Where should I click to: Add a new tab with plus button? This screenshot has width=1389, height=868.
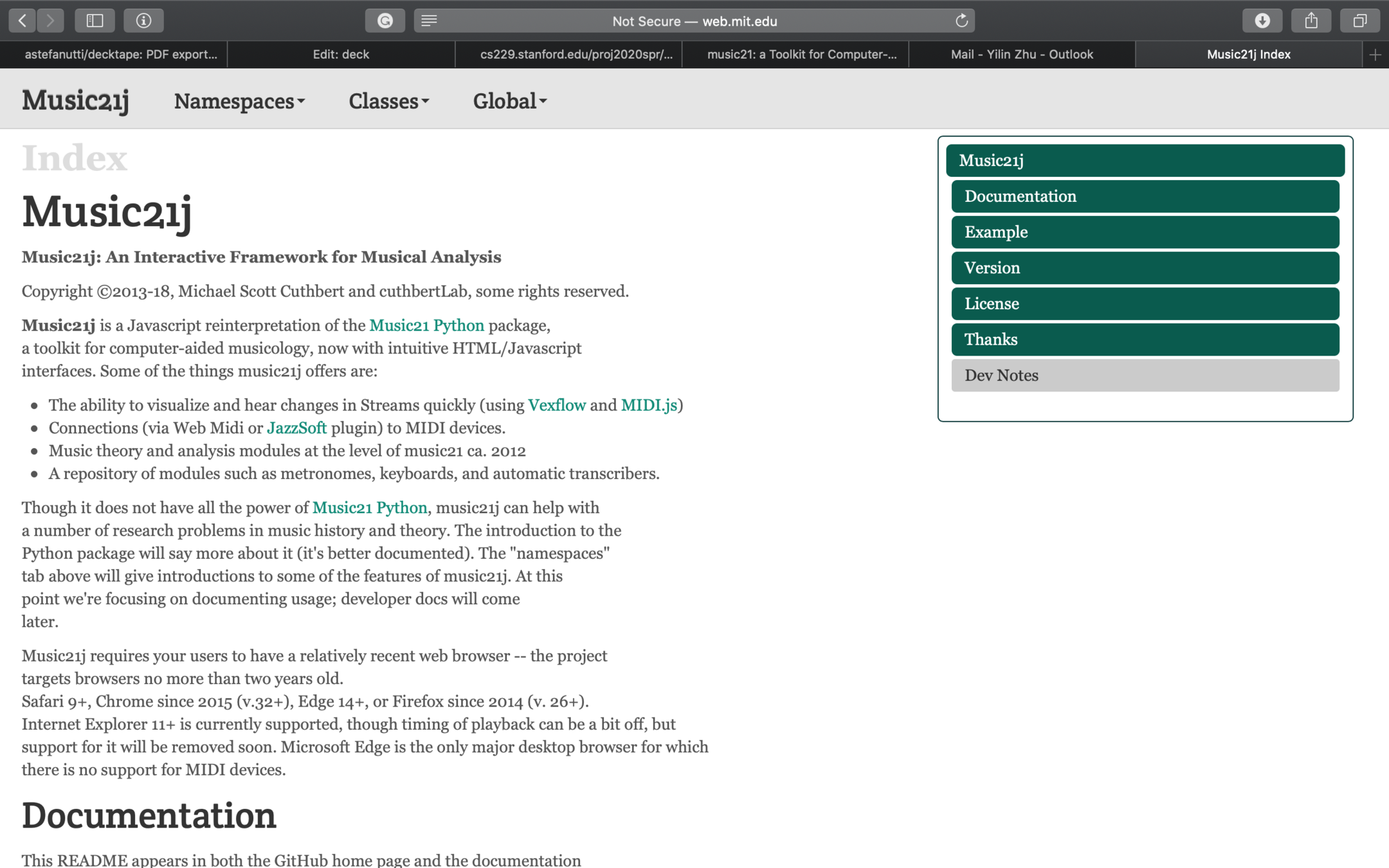(x=1375, y=55)
